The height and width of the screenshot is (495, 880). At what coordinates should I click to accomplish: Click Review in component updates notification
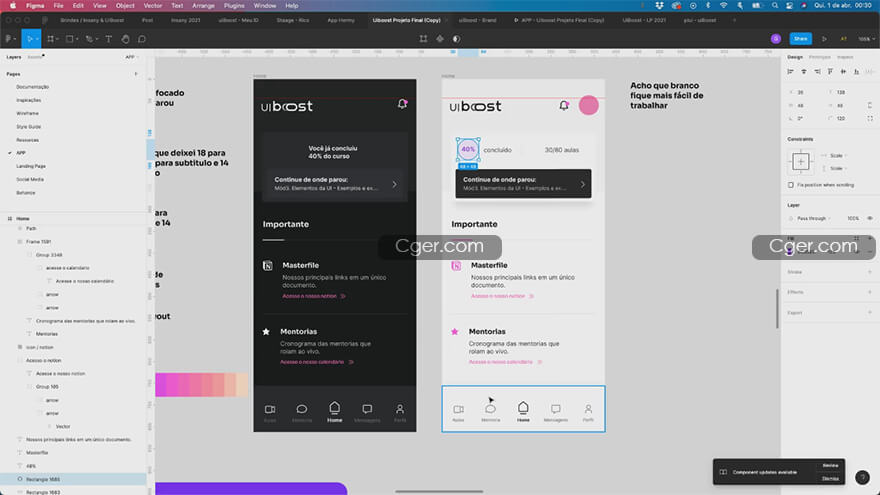coord(830,466)
